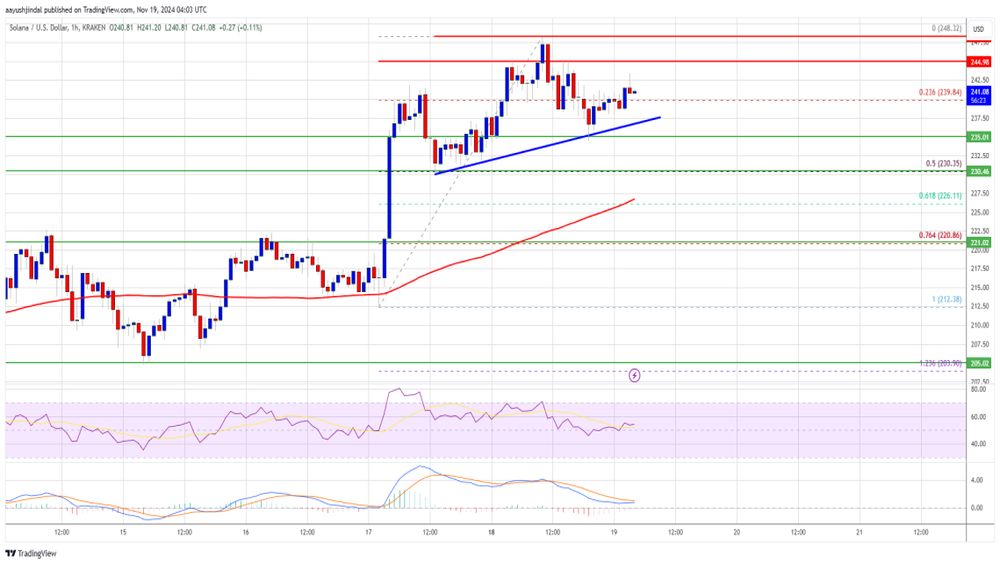Click date label 18 on time axis

pyautogui.click(x=491, y=532)
